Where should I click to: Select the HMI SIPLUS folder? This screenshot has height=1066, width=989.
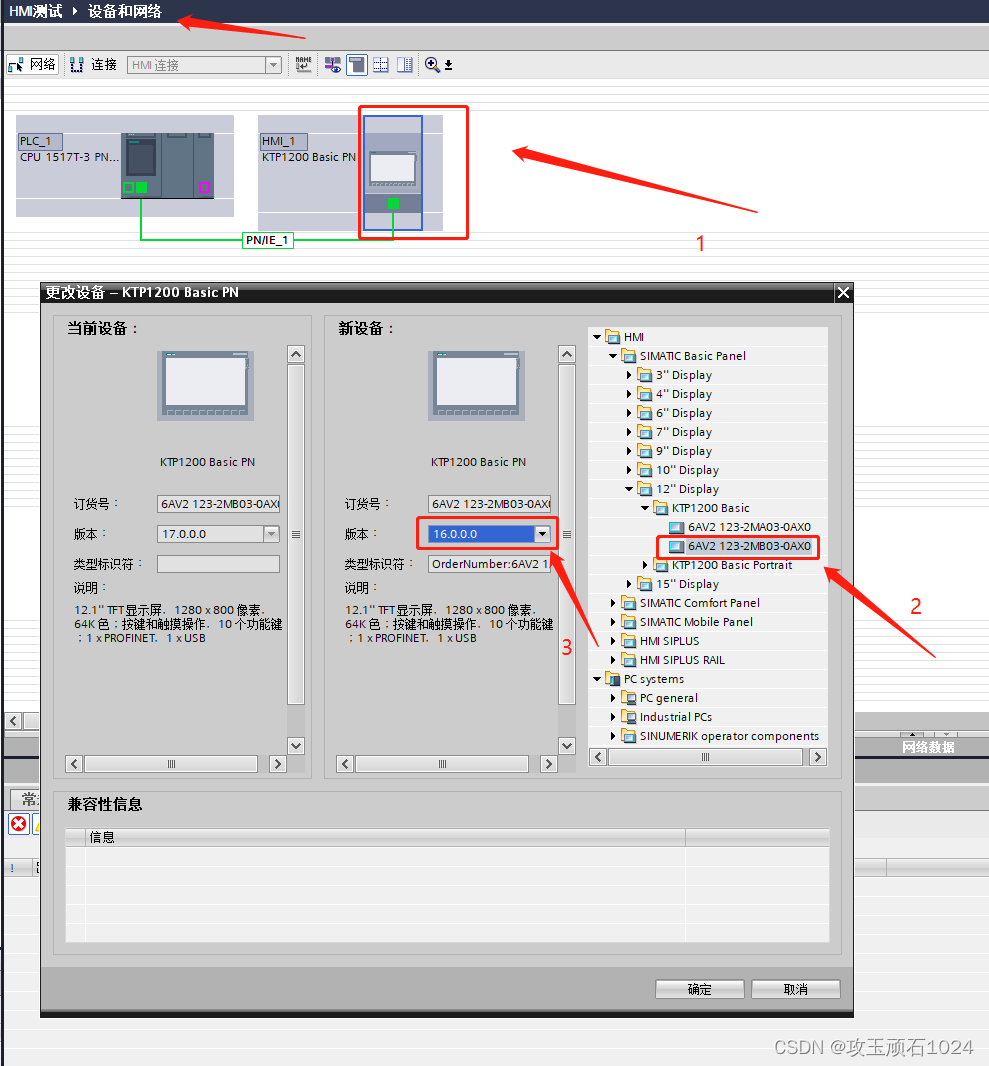(669, 641)
